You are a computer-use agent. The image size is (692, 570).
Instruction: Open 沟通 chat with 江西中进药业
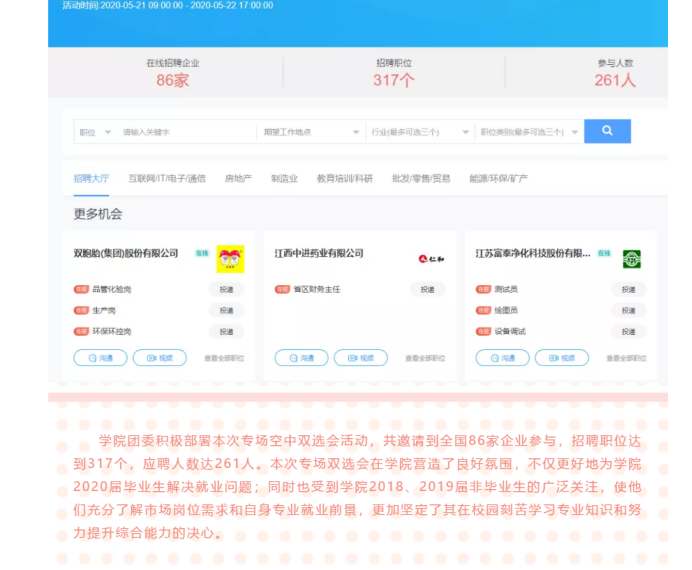tap(301, 358)
